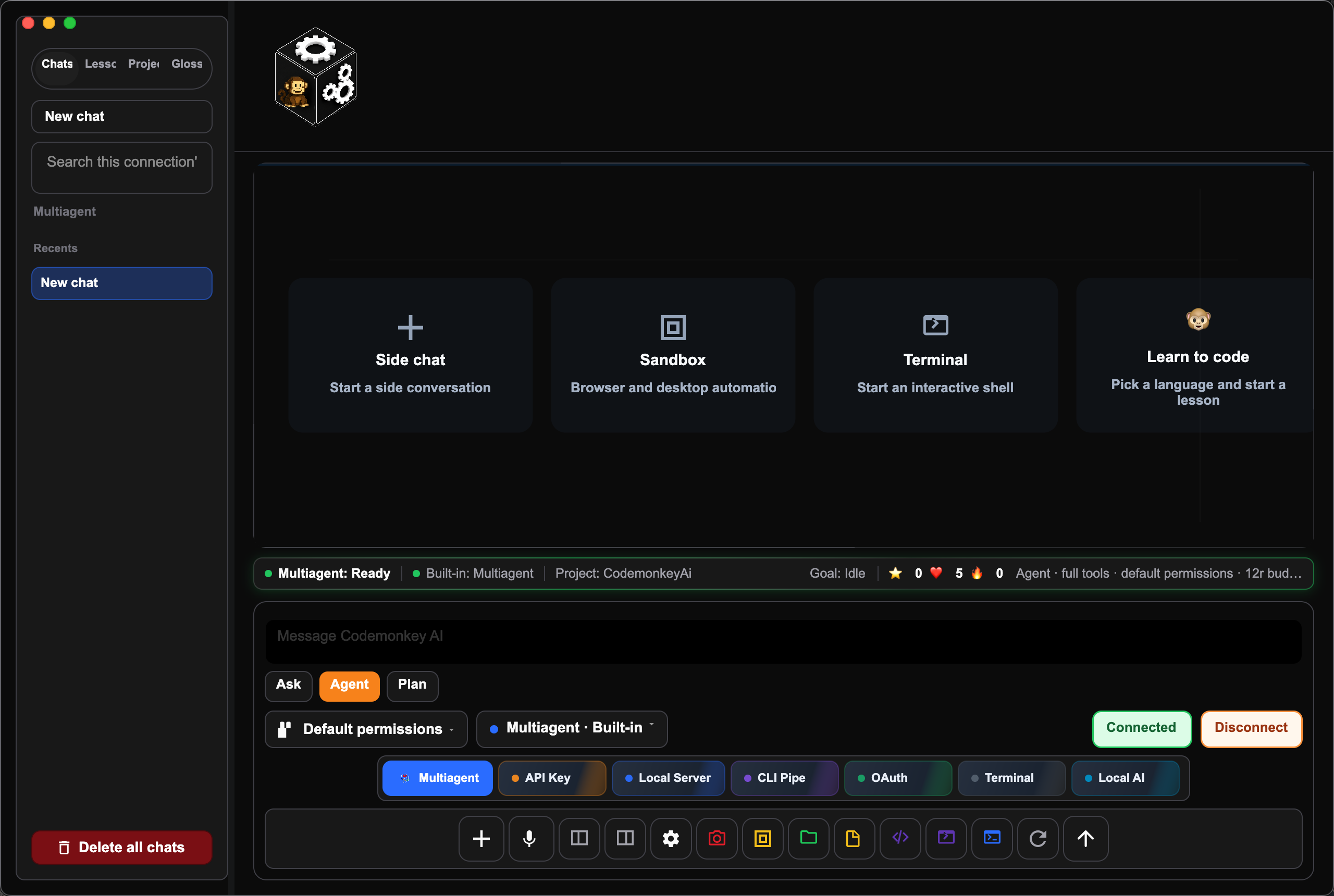The height and width of the screenshot is (896, 1334).
Task: Open the Terminal start card
Action: point(936,355)
